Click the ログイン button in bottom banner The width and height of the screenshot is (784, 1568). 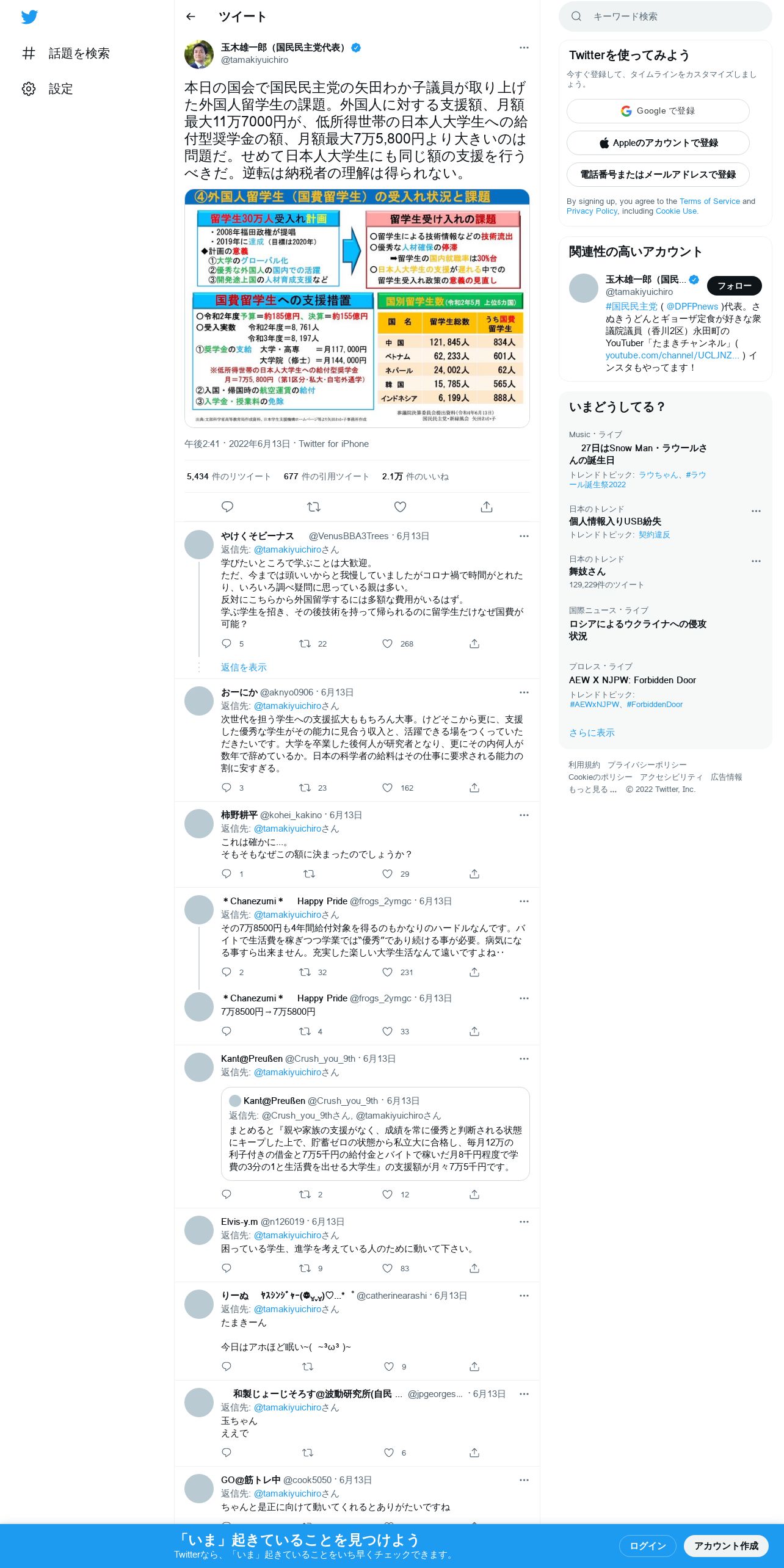(648, 1546)
